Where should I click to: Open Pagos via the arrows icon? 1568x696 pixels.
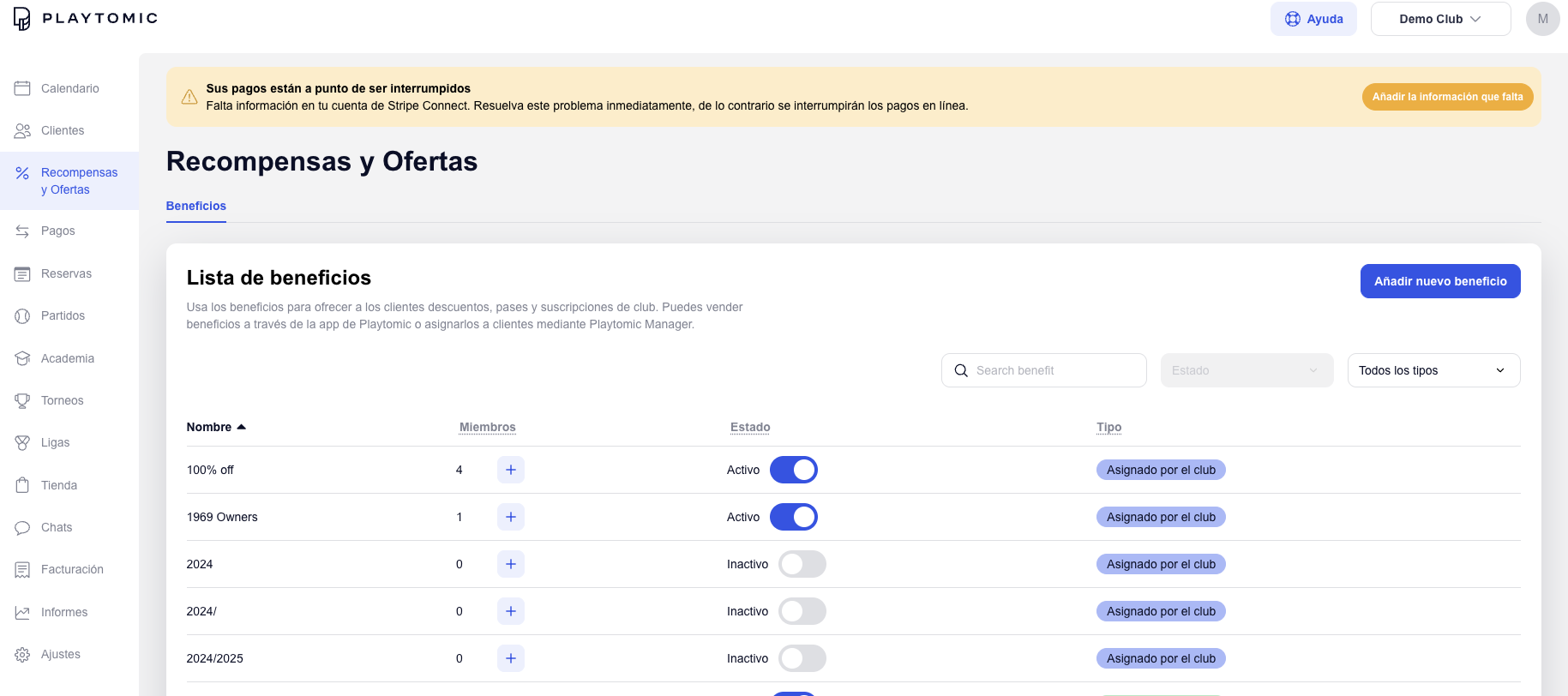22,231
